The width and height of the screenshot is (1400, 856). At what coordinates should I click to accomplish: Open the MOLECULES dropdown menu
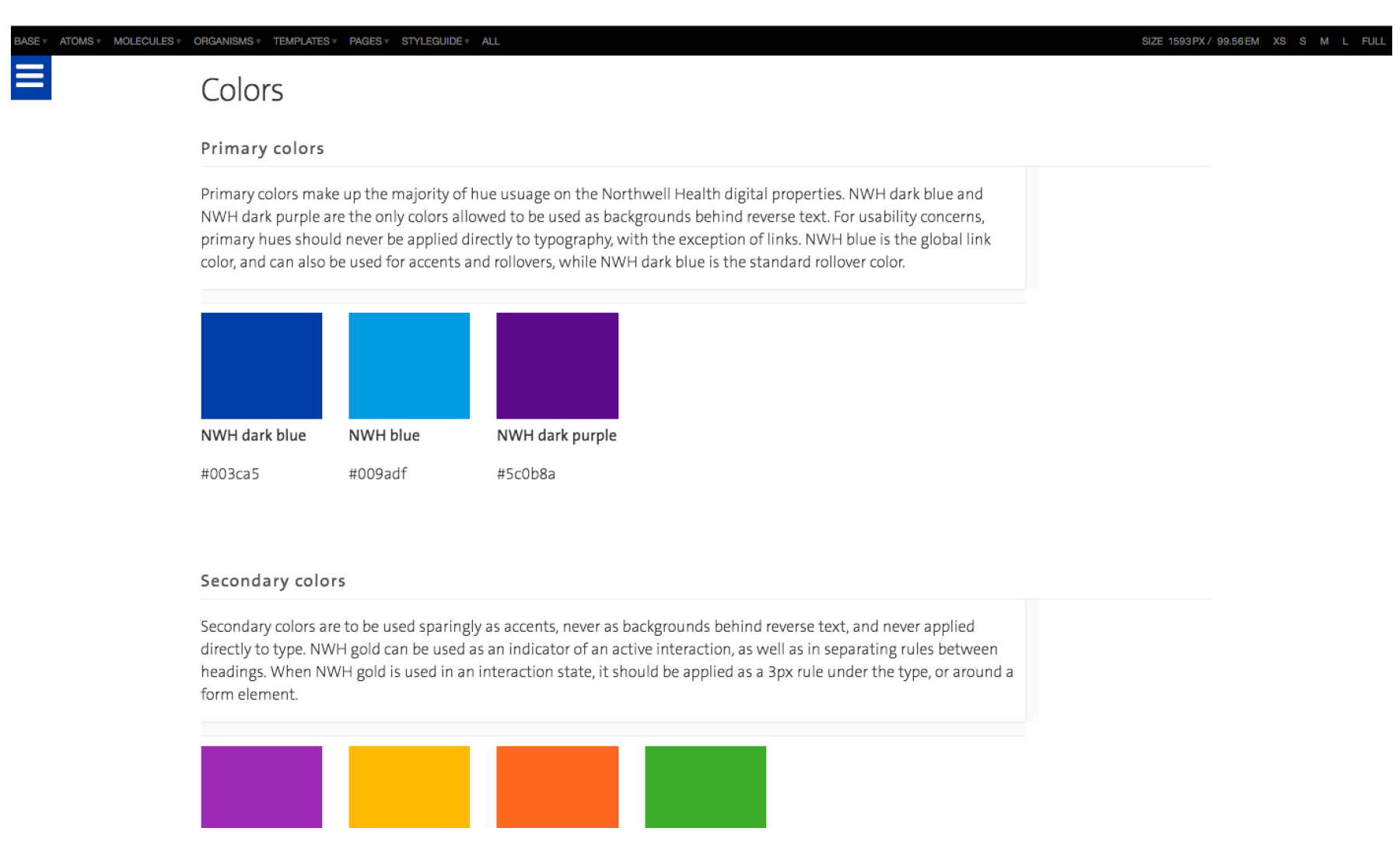[145, 41]
